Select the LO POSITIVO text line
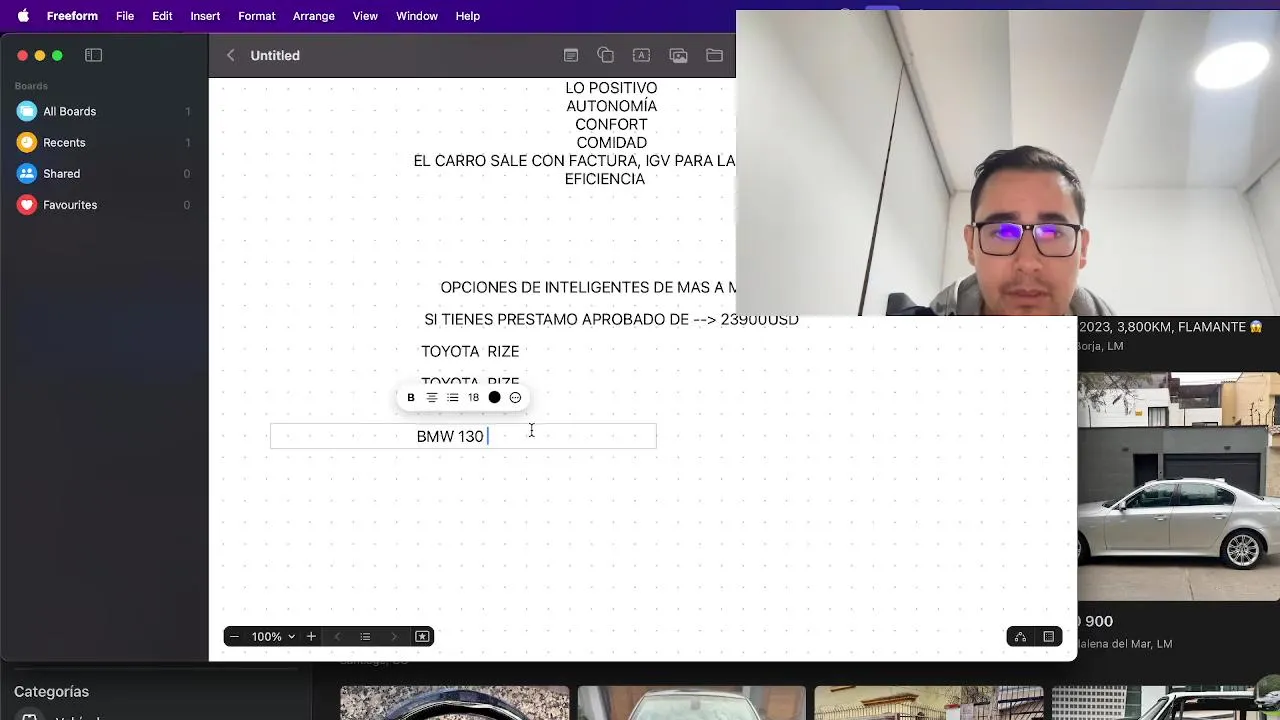 tap(611, 88)
